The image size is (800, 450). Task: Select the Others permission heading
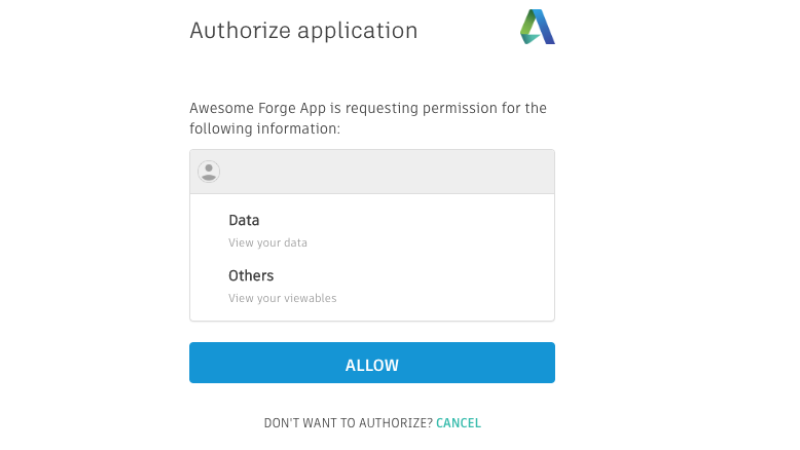[x=251, y=276]
